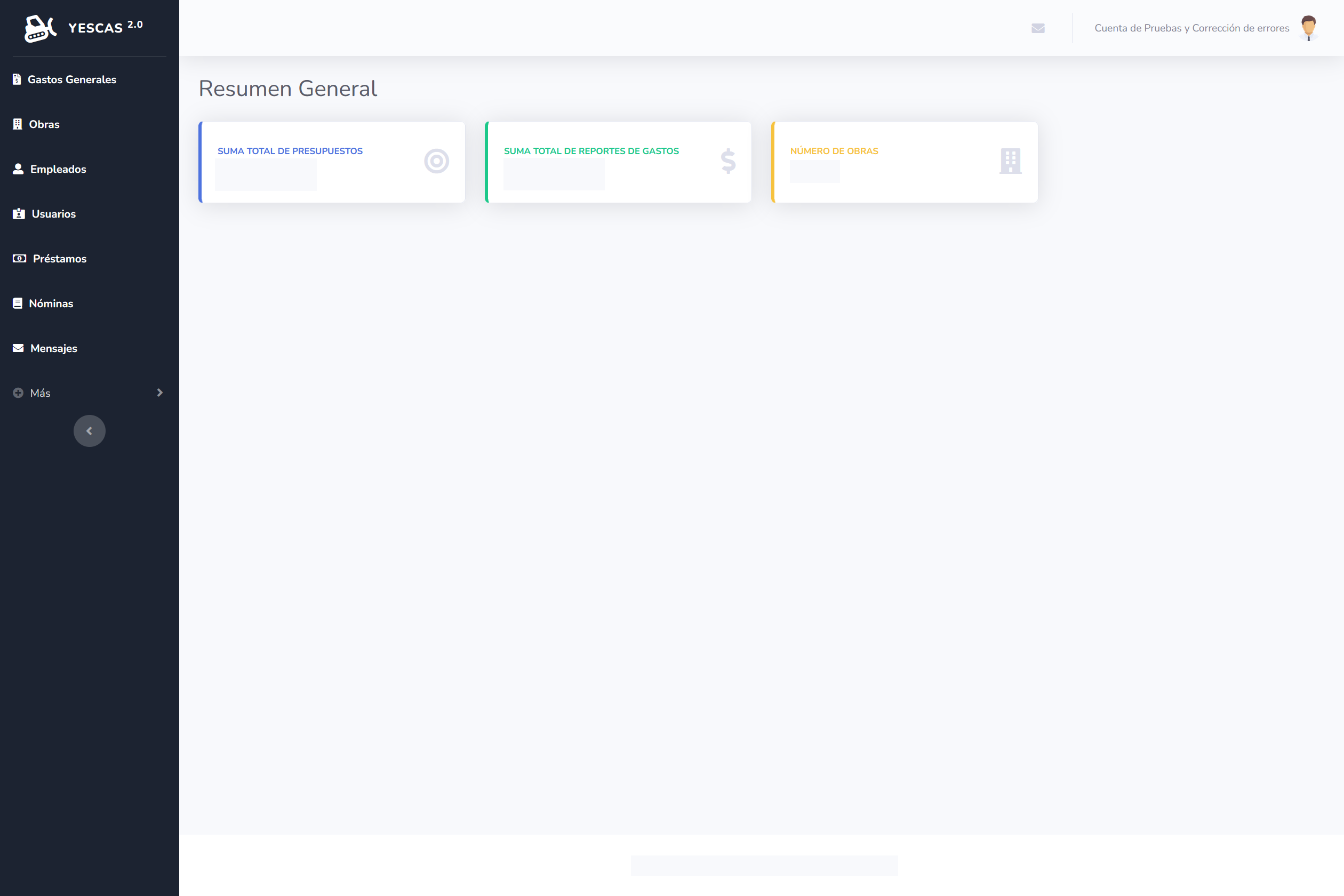The width and height of the screenshot is (1344, 896).
Task: Collapse the sidebar with round arrow button
Action: pyautogui.click(x=89, y=431)
